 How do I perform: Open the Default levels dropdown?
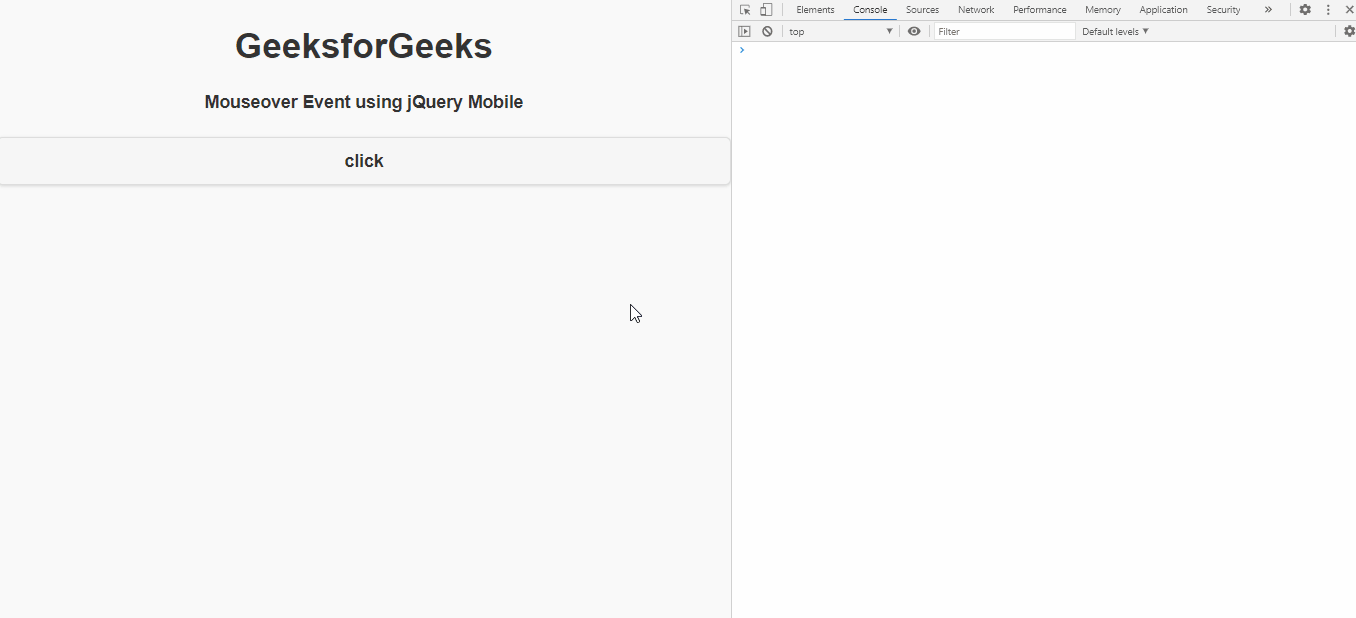coord(1114,31)
